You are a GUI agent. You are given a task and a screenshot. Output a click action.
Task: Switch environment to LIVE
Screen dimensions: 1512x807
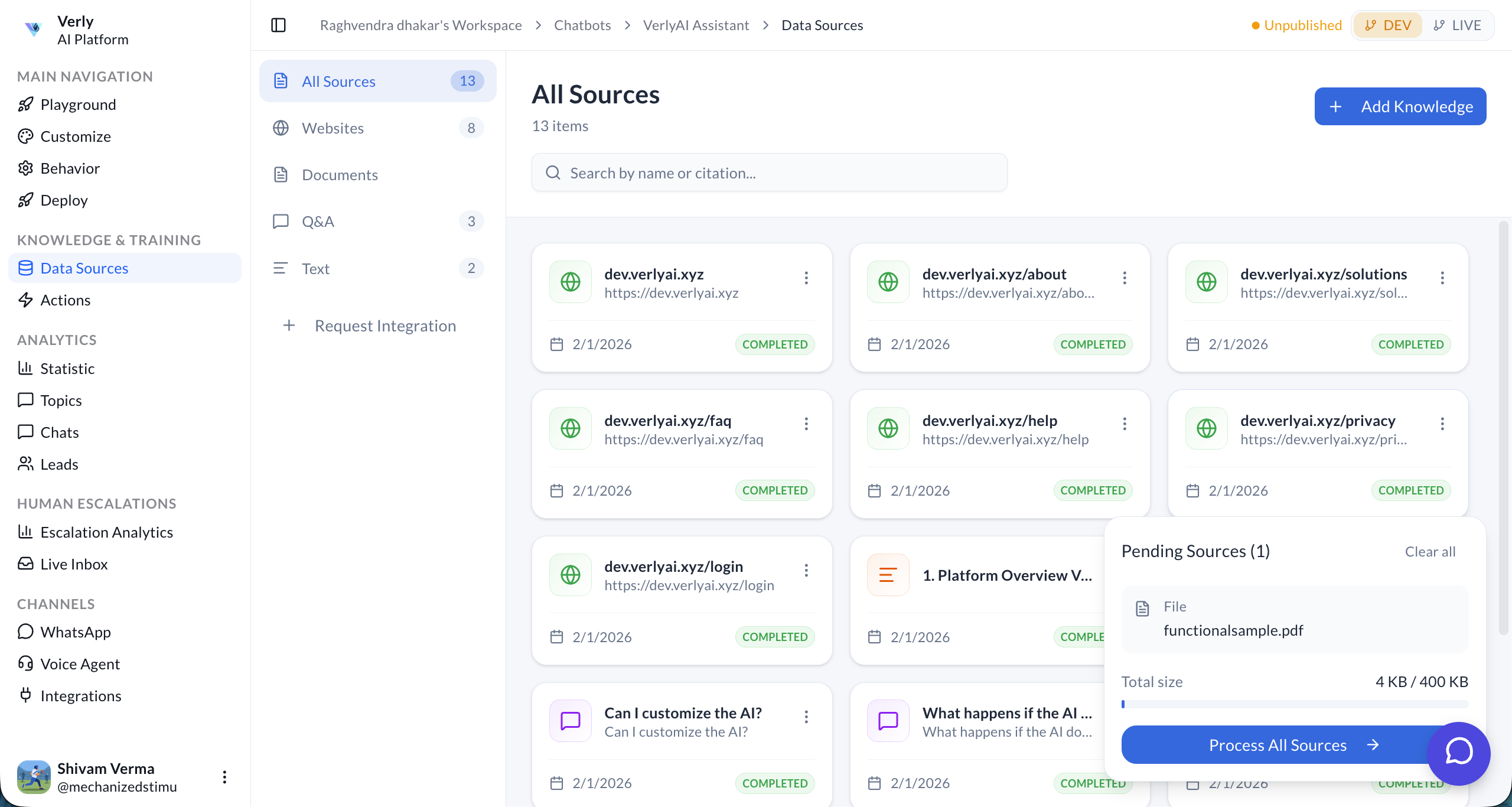[x=1457, y=25]
